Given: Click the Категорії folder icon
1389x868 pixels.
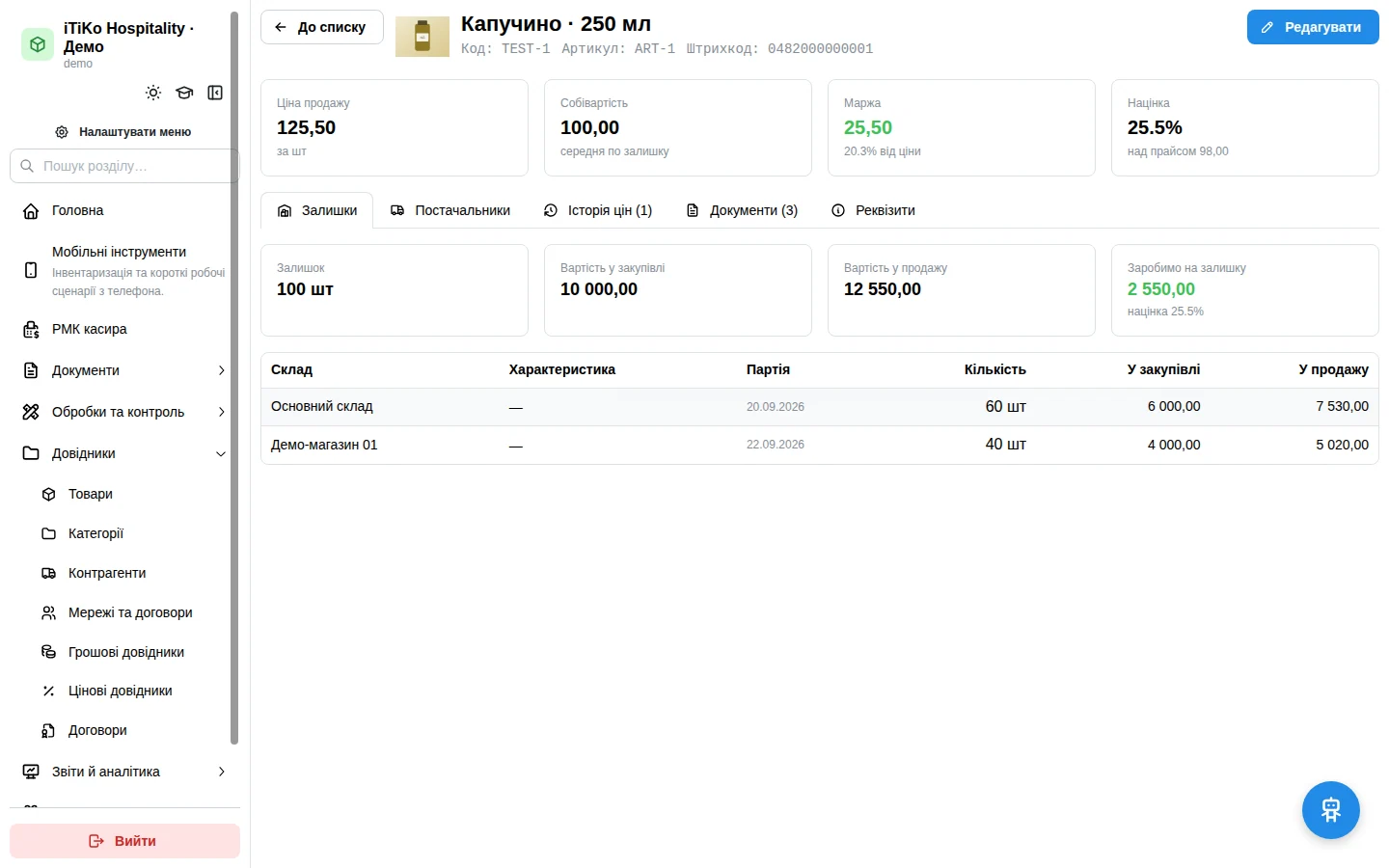Looking at the screenshot, I should click(x=48, y=533).
